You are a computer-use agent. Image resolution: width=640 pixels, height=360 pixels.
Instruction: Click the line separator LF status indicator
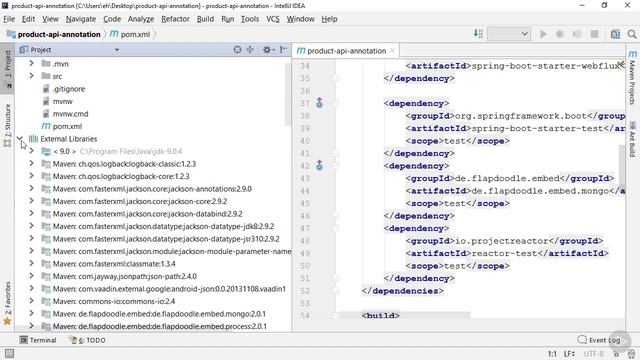pos(569,353)
